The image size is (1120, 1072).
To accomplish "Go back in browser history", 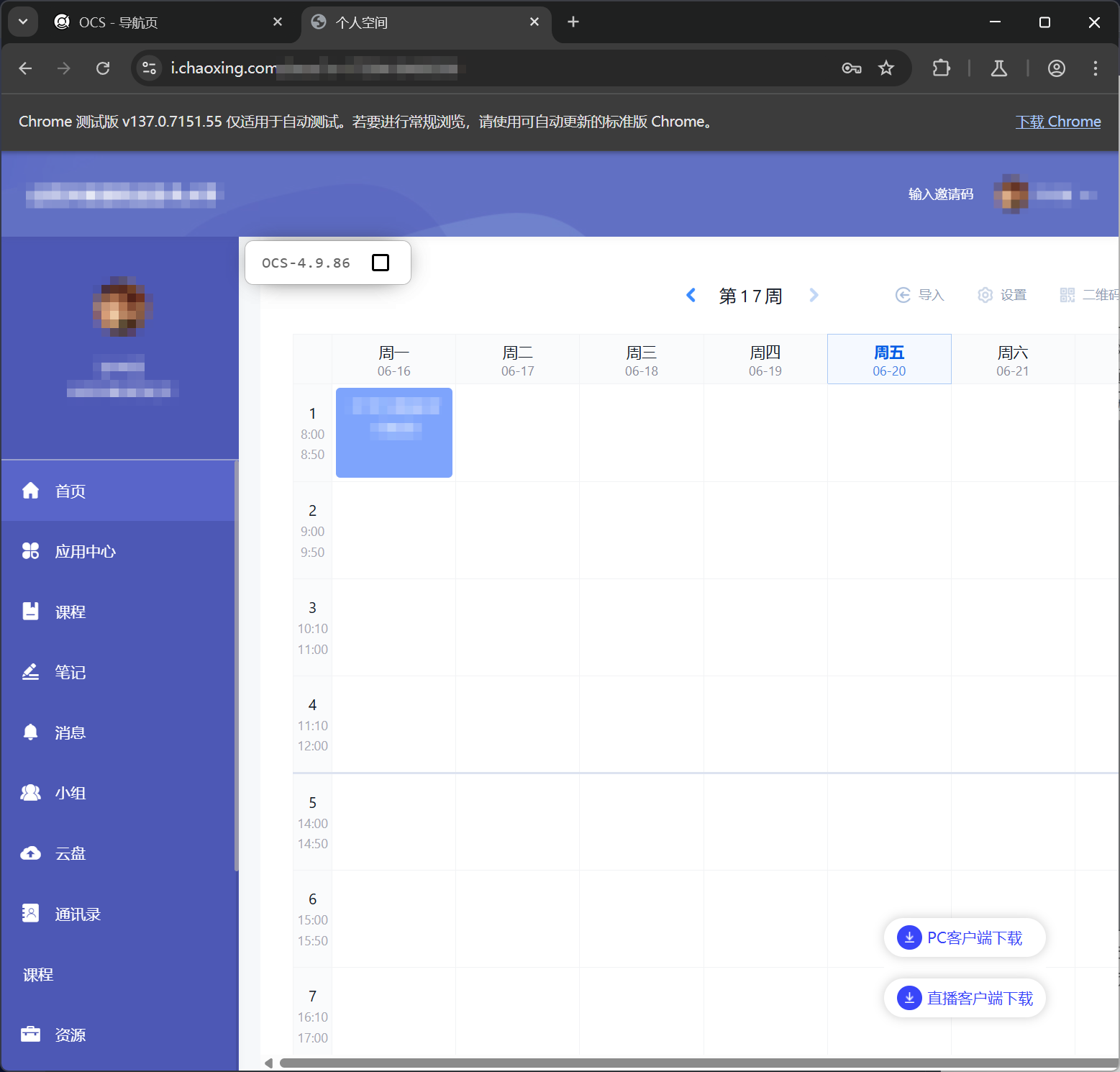I will pos(26,68).
